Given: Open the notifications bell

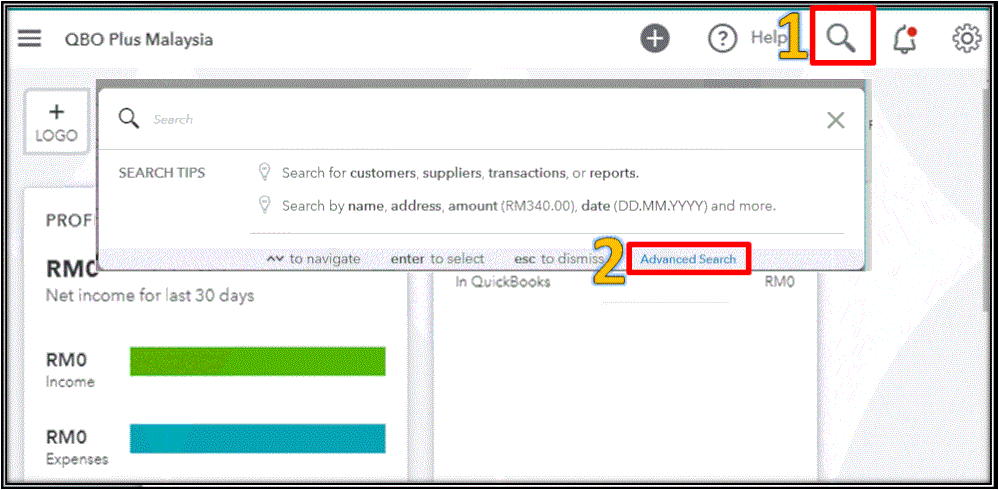Looking at the screenshot, I should tap(903, 40).
